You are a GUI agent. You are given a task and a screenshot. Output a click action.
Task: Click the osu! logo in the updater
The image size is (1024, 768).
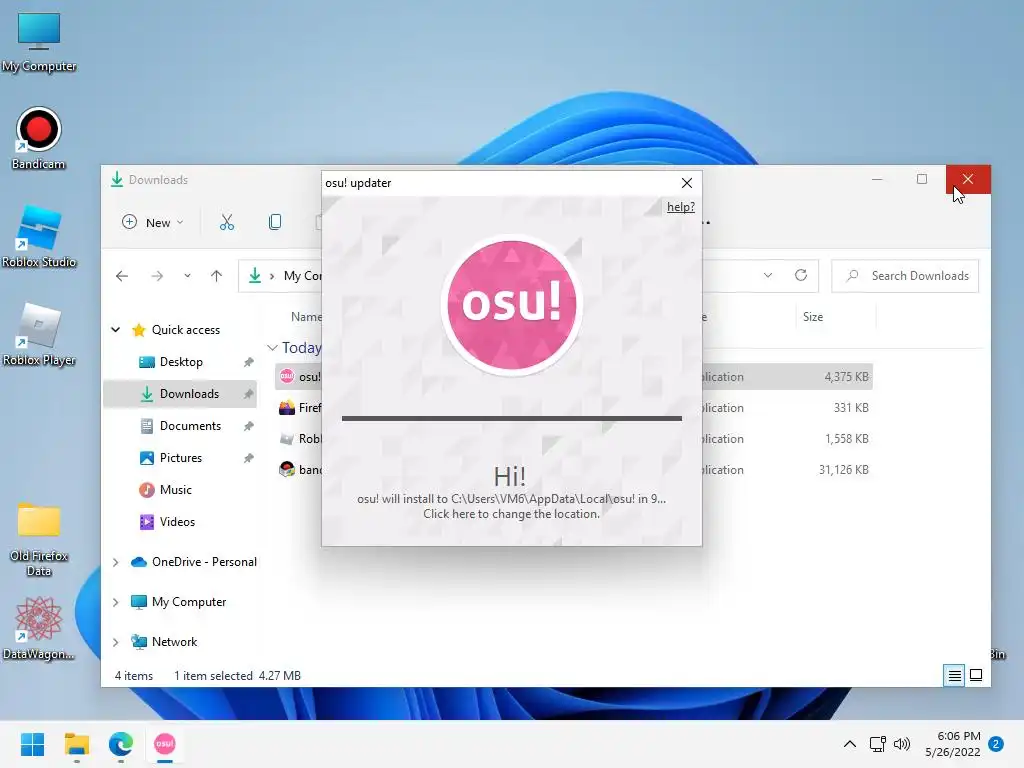tap(511, 304)
